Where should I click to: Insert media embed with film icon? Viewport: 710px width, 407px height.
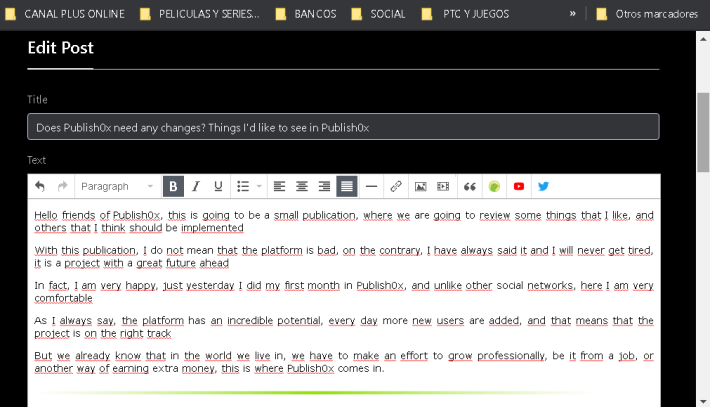click(x=443, y=186)
